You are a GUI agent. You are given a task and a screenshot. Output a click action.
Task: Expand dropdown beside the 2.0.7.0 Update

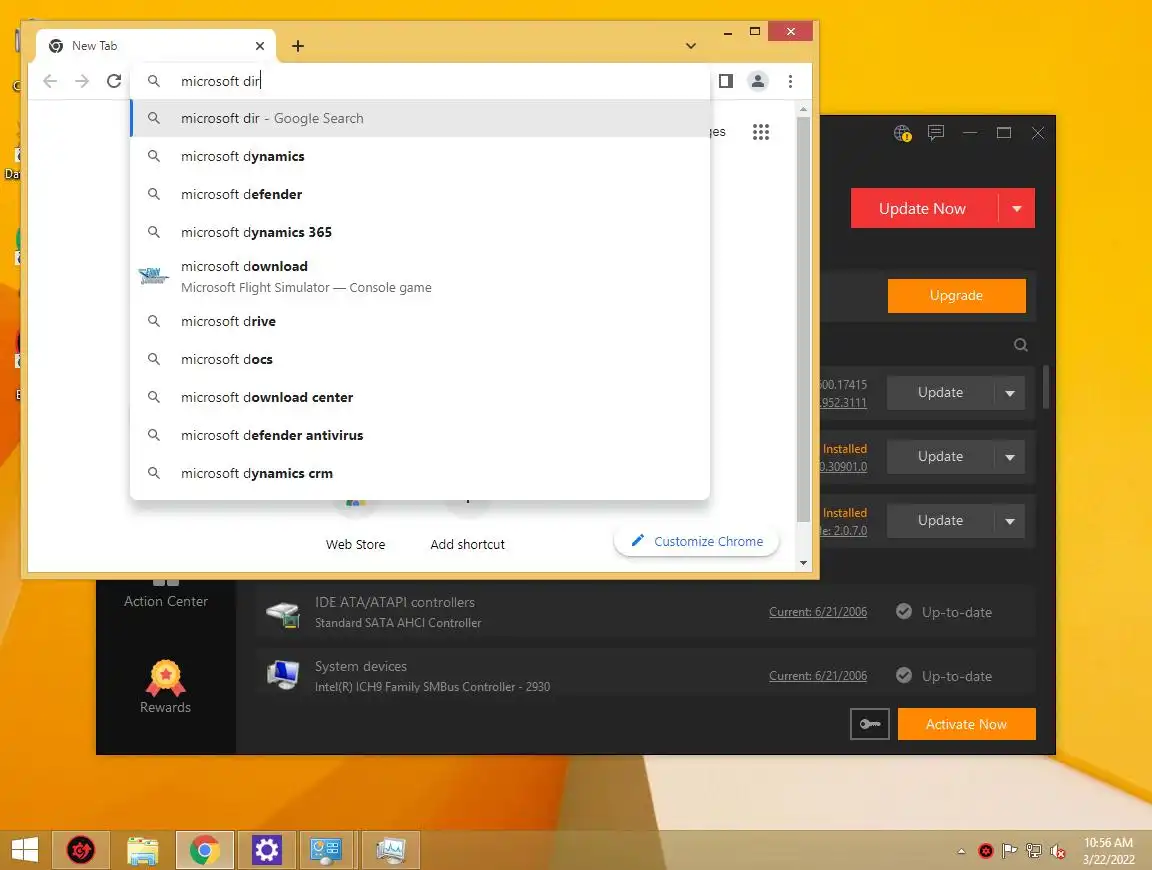[x=1010, y=521]
